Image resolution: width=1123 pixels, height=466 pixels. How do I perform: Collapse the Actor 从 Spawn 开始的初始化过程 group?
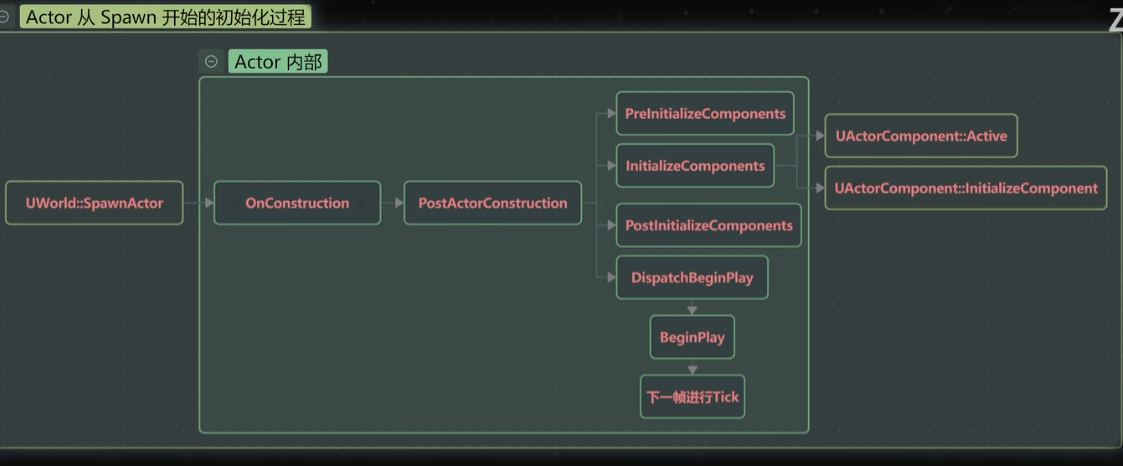pyautogui.click(x=4, y=17)
